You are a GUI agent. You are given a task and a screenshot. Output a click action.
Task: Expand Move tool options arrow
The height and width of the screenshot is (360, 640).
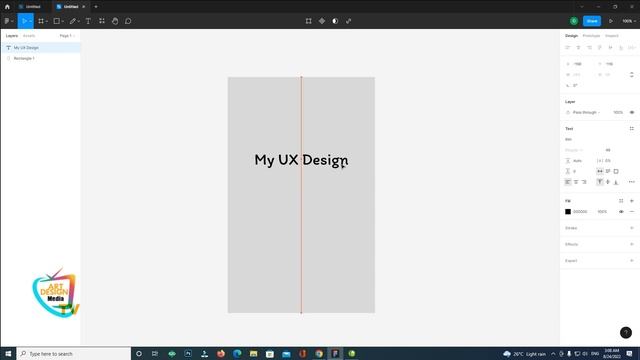point(31,21)
